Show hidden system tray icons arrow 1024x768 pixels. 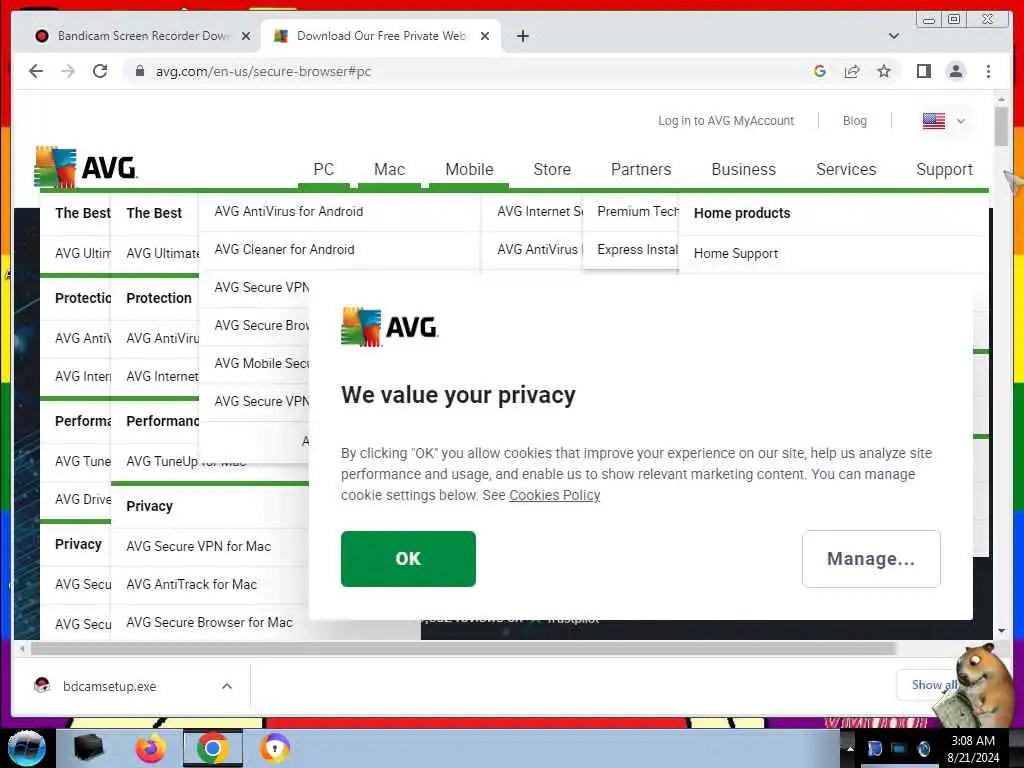coord(850,749)
